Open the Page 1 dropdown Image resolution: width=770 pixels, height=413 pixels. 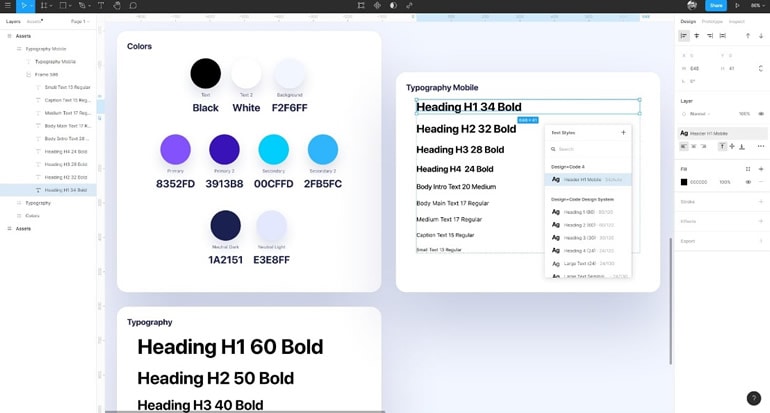click(x=80, y=22)
